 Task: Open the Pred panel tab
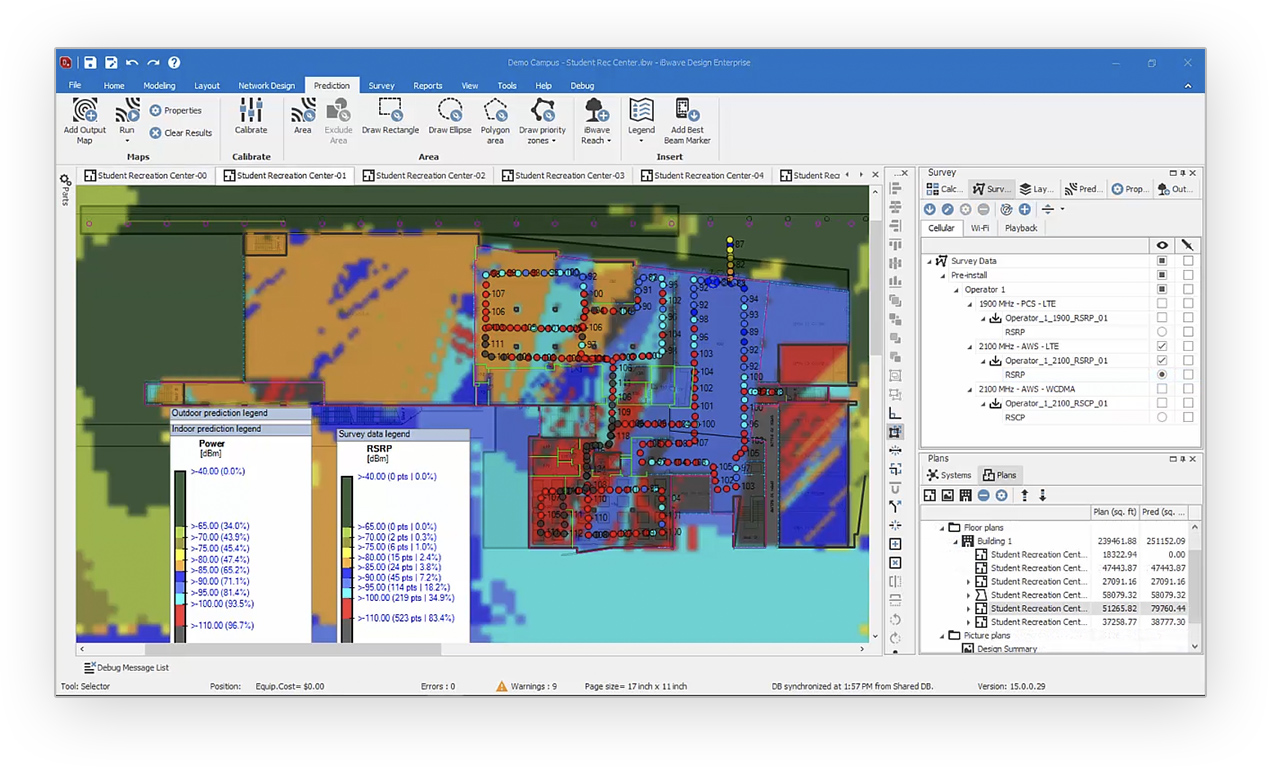(x=1083, y=188)
